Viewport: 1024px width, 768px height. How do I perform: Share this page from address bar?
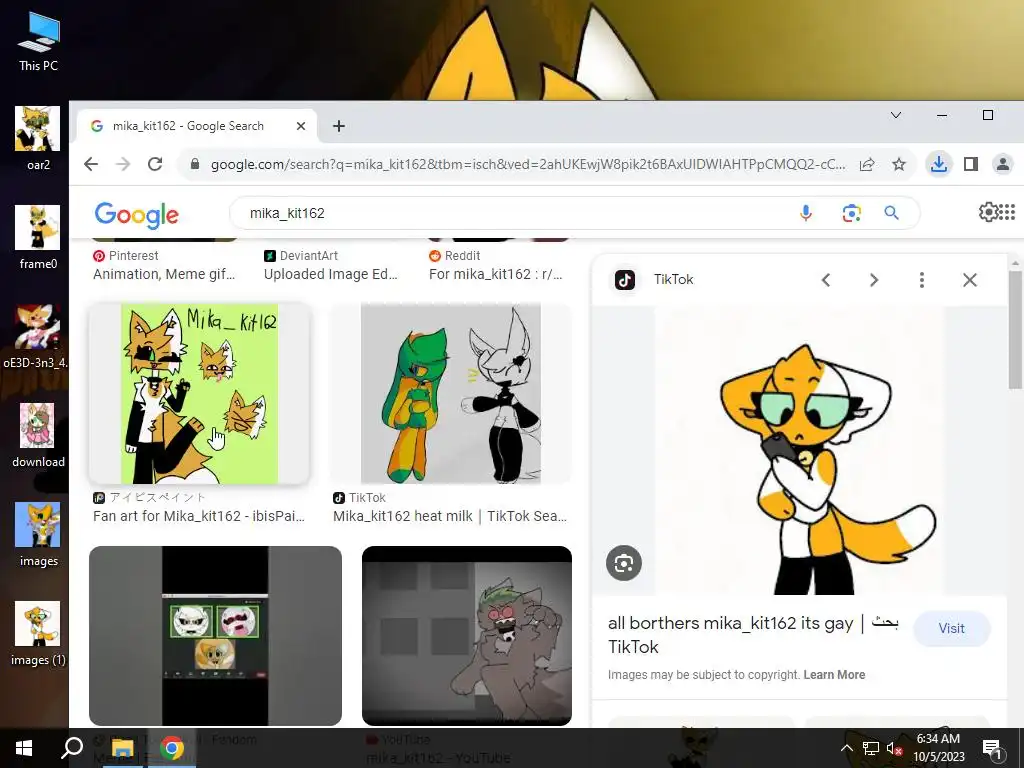tap(867, 164)
